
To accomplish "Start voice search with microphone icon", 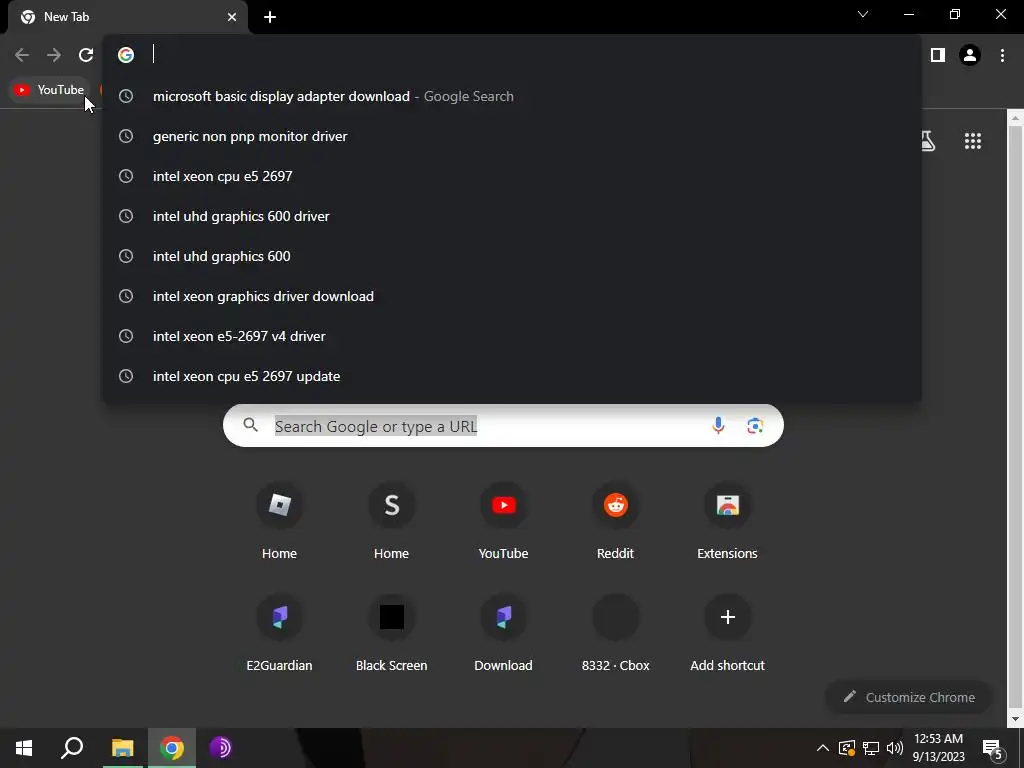I will (718, 426).
